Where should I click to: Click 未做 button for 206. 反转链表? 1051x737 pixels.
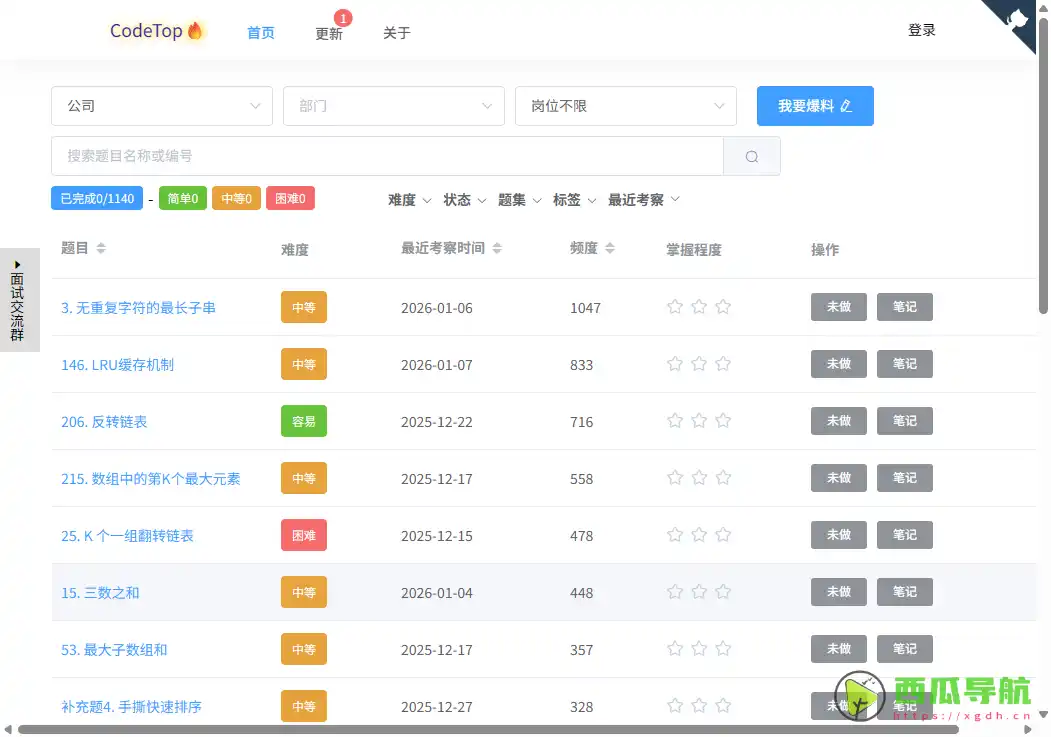click(838, 421)
